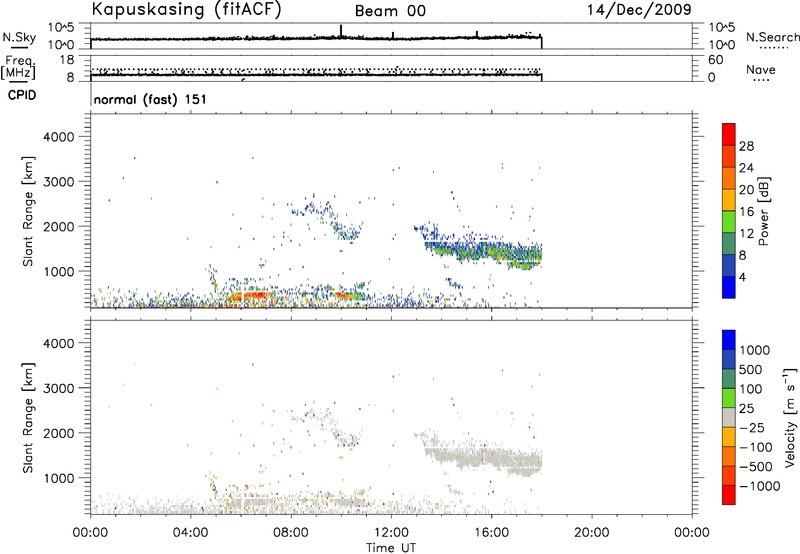Click the "16:00" time tick label
Image resolution: width=800 pixels, height=554 pixels.
coord(491,533)
